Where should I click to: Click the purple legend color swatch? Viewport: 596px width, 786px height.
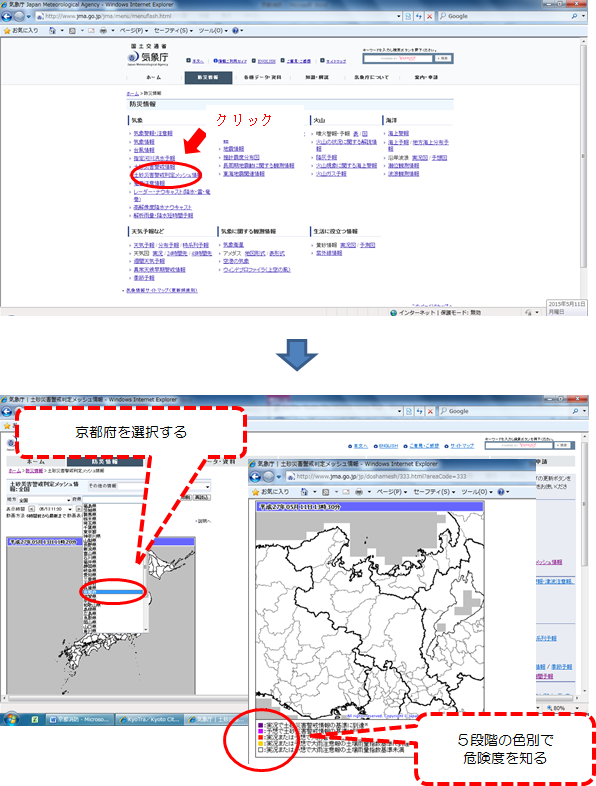pos(261,725)
